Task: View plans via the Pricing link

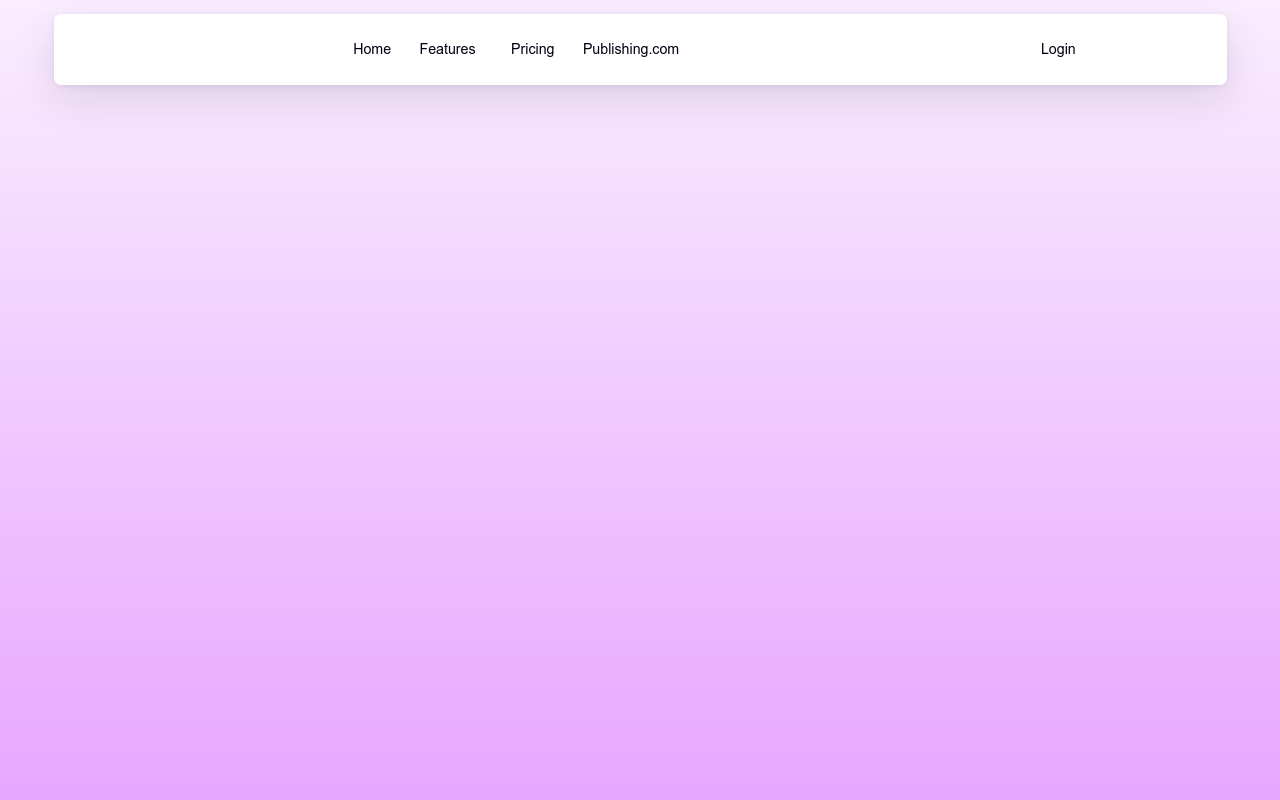Action: 532,49
